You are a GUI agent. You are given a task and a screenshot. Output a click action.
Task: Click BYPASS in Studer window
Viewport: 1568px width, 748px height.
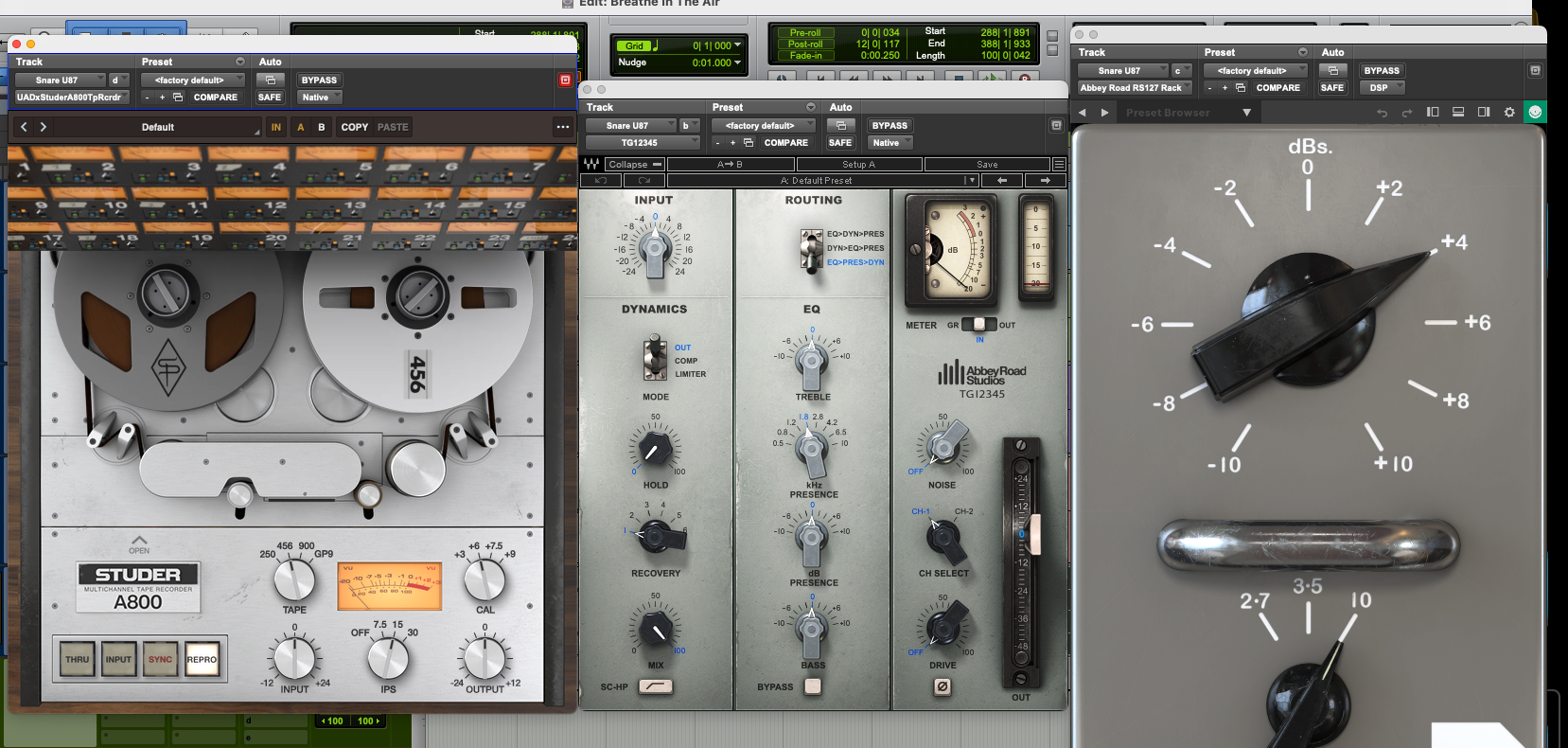click(x=319, y=80)
